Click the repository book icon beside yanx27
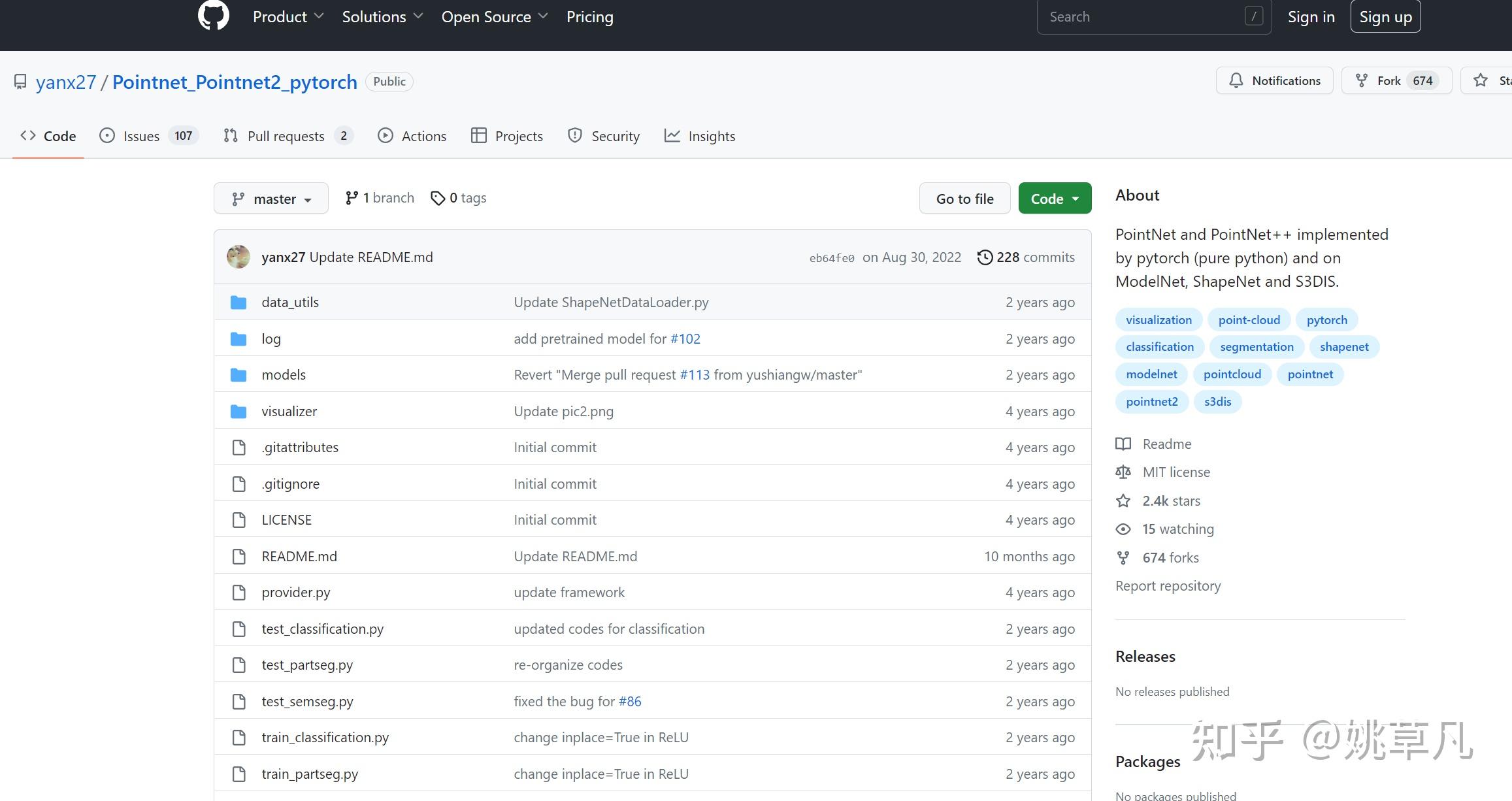This screenshot has width=1512, height=801. (20, 82)
